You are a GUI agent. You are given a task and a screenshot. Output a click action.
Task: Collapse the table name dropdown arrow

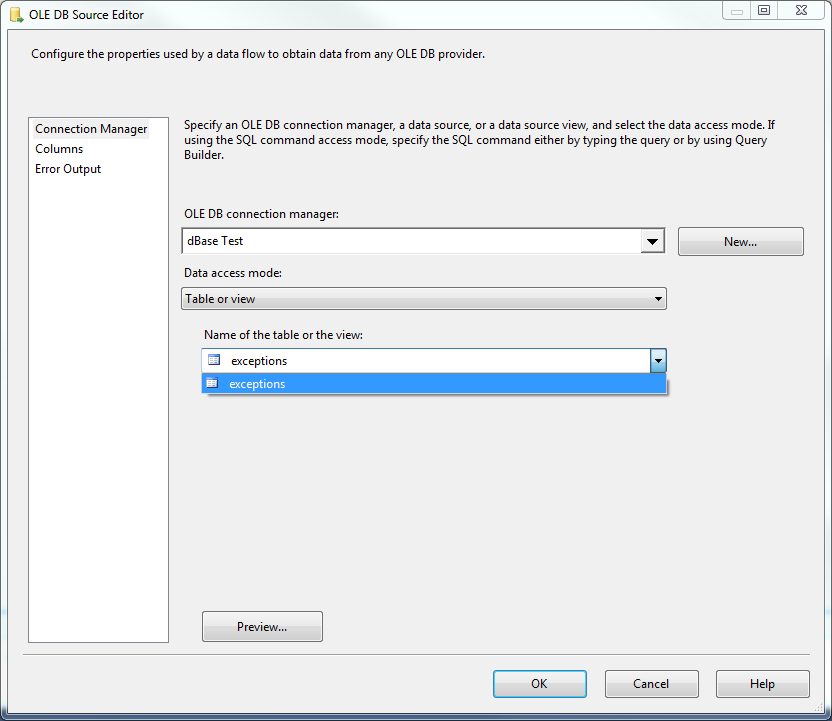tap(658, 361)
